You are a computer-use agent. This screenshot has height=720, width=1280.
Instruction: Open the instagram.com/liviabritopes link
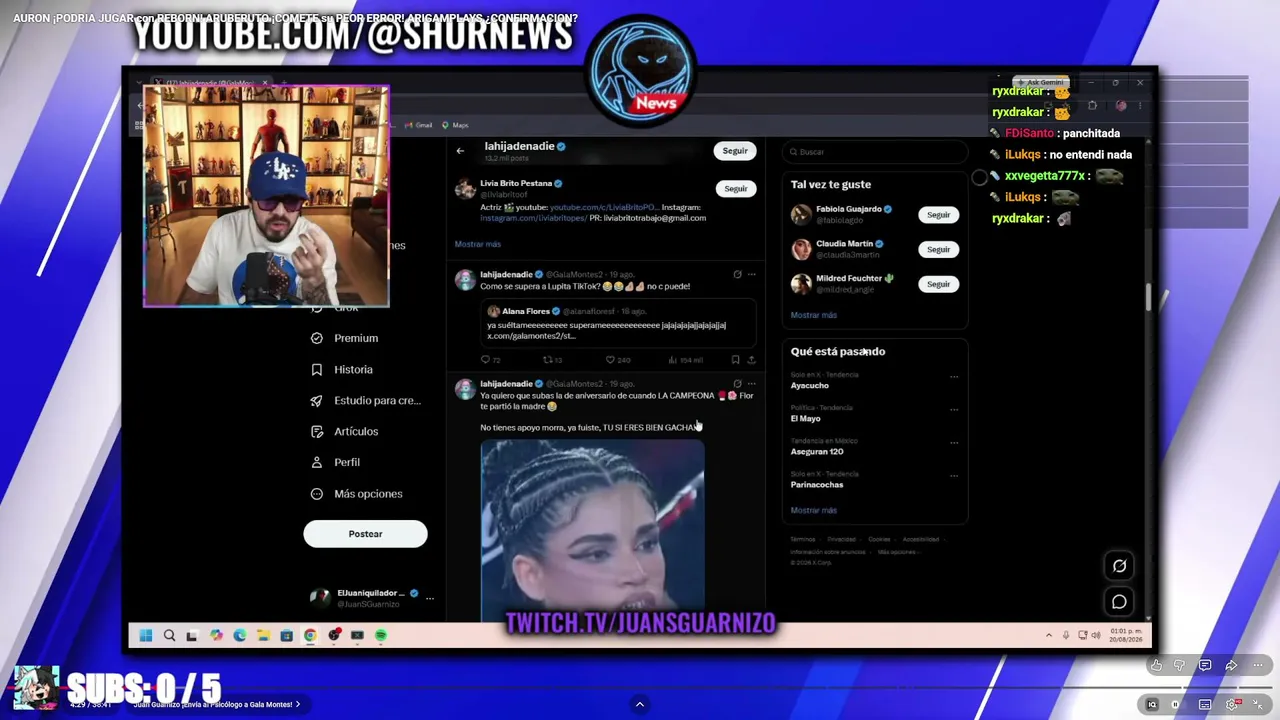(532, 218)
